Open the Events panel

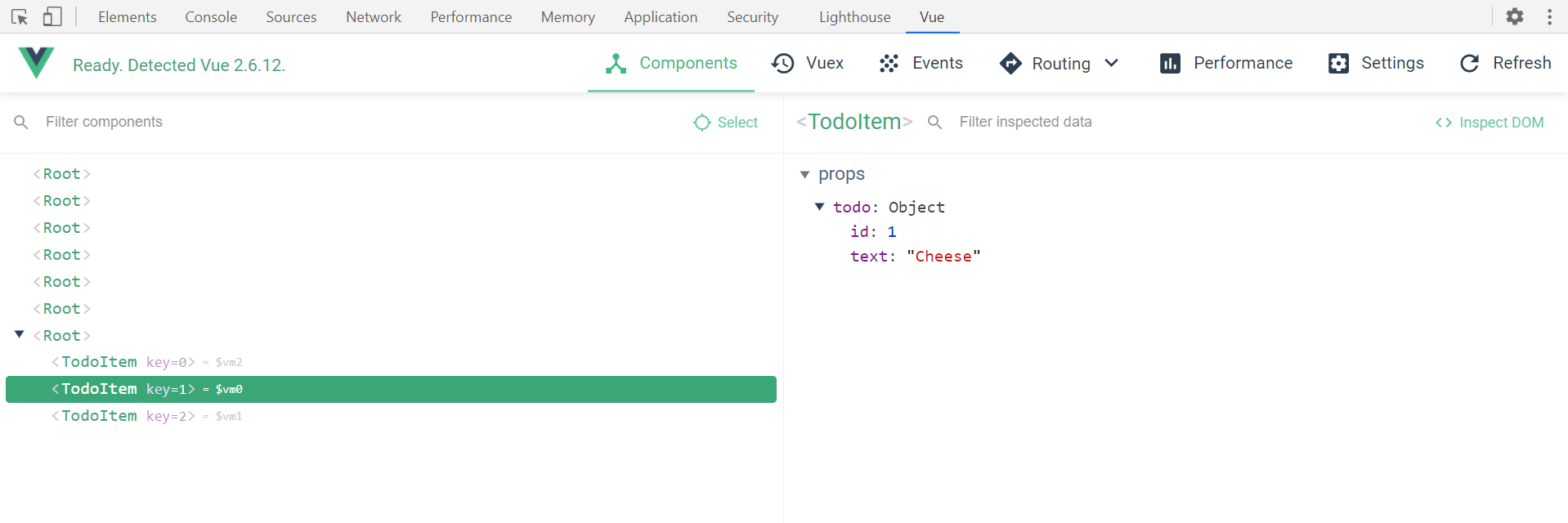[921, 63]
